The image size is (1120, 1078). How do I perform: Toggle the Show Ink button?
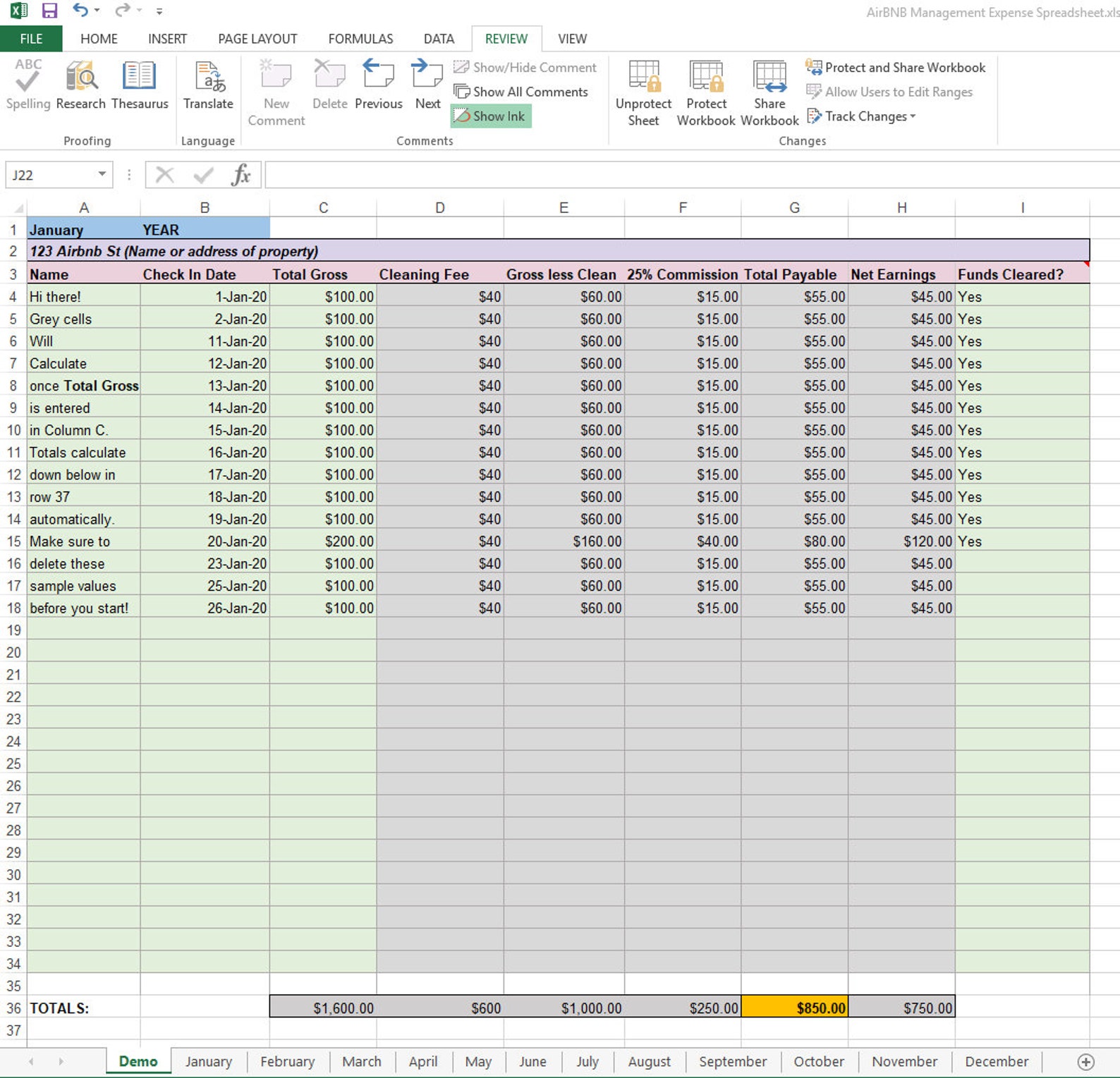[491, 116]
